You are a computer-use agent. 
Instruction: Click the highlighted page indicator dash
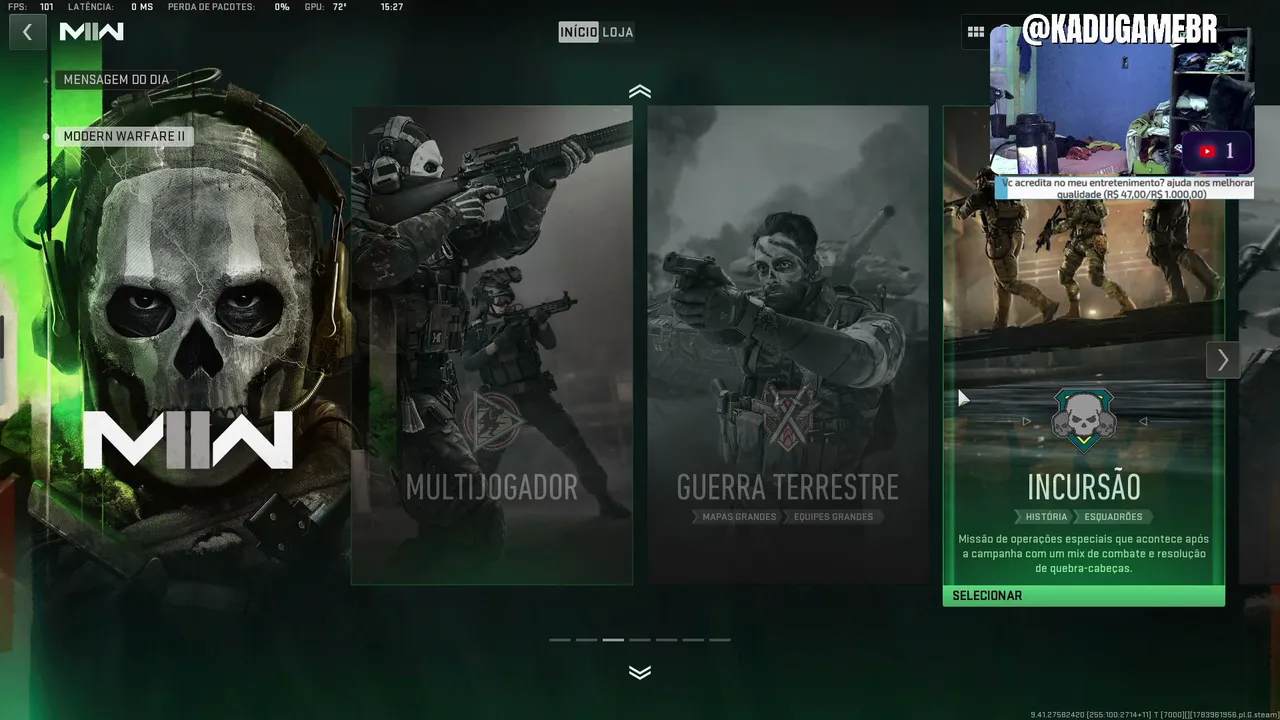[x=613, y=640]
